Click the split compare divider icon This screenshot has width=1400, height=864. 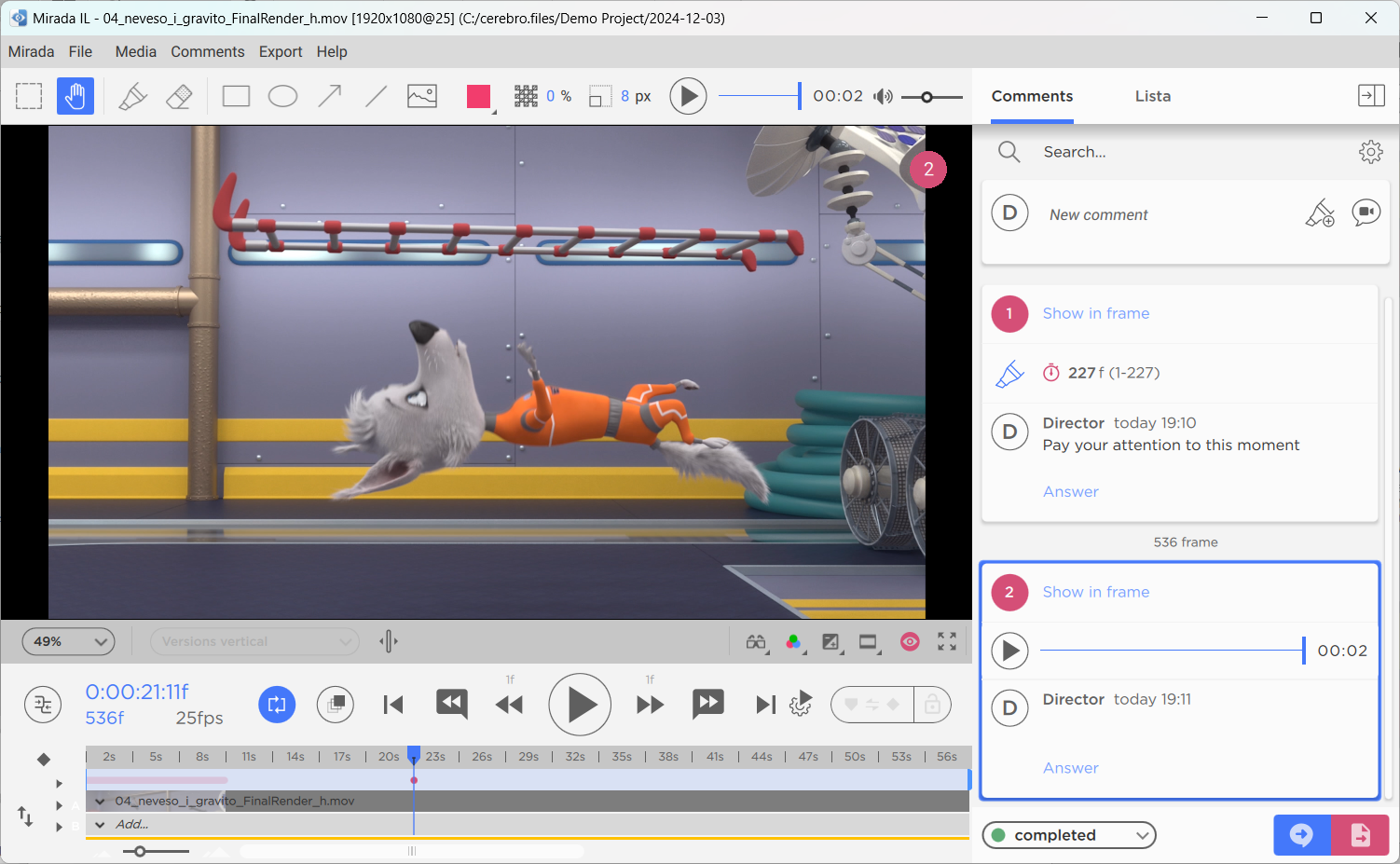(x=389, y=641)
